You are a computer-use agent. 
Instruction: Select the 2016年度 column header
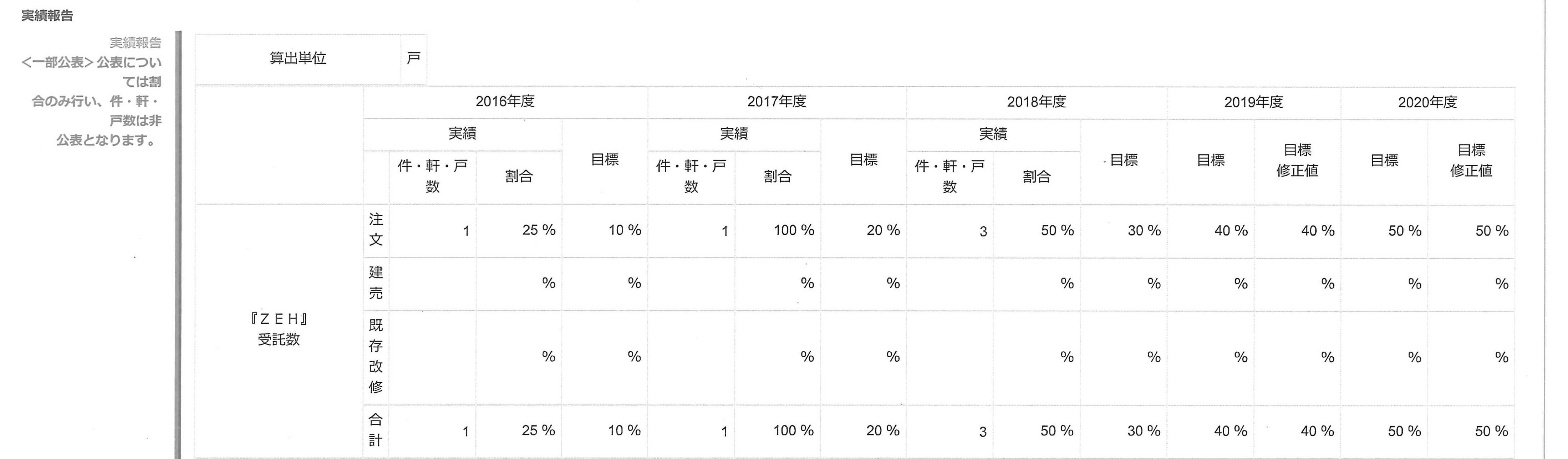tap(505, 102)
